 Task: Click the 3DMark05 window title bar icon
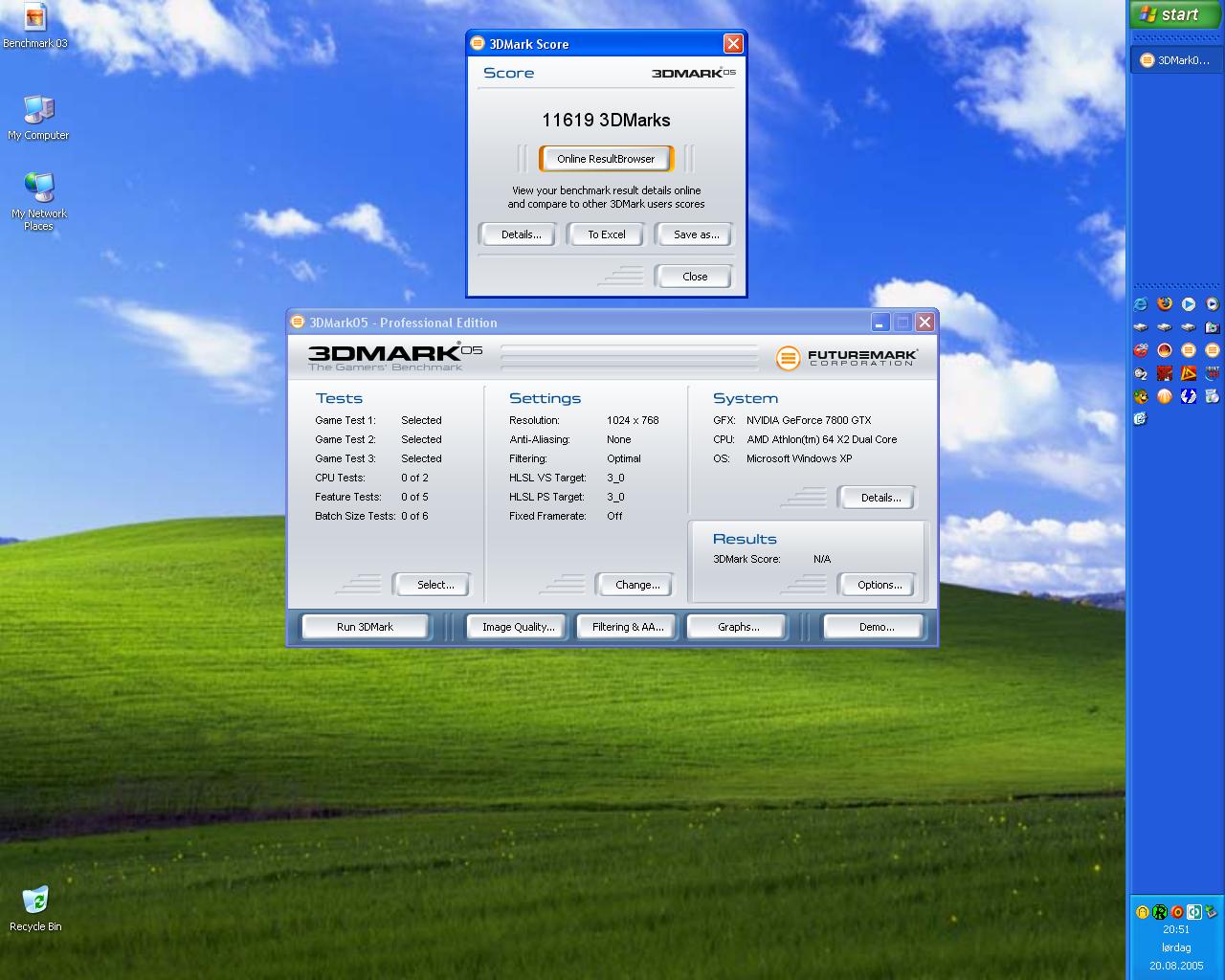[x=298, y=322]
